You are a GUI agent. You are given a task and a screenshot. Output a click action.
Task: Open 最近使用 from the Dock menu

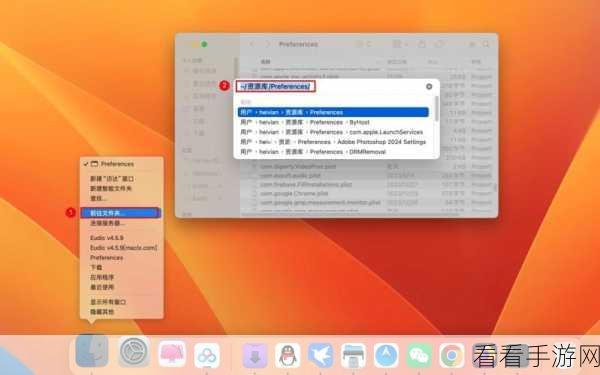point(102,287)
